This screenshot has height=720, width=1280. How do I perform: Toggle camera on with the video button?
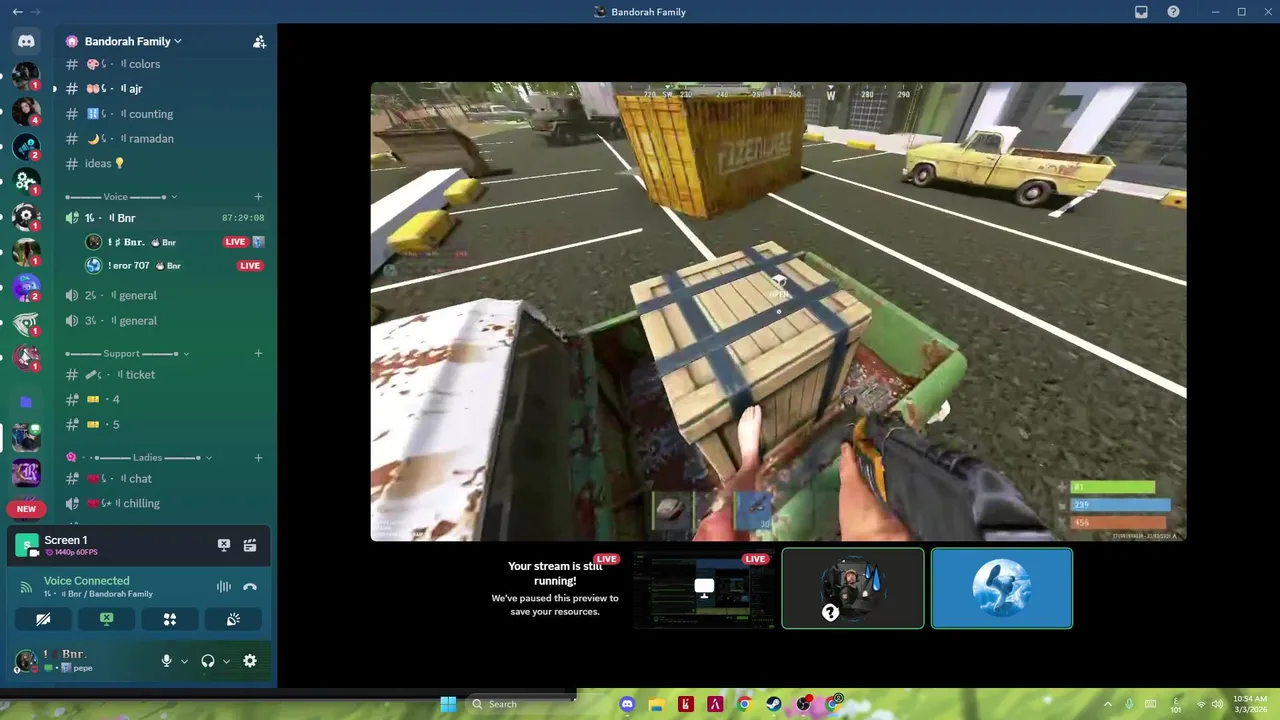pyautogui.click(x=43, y=619)
